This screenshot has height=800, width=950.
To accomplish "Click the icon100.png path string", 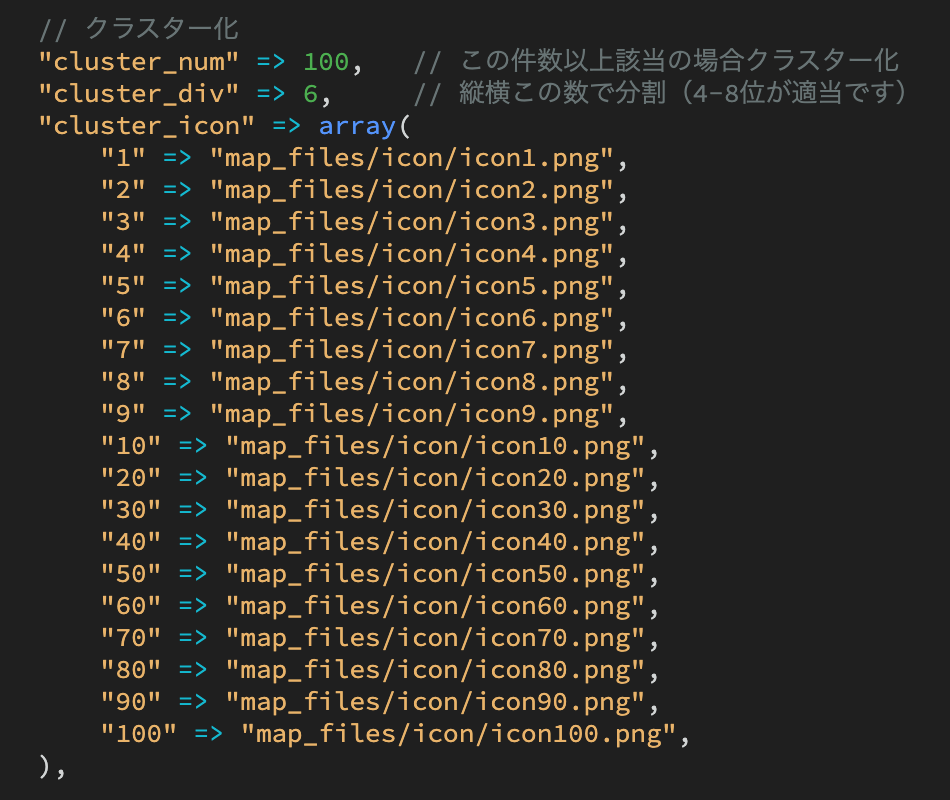I will [x=458, y=734].
